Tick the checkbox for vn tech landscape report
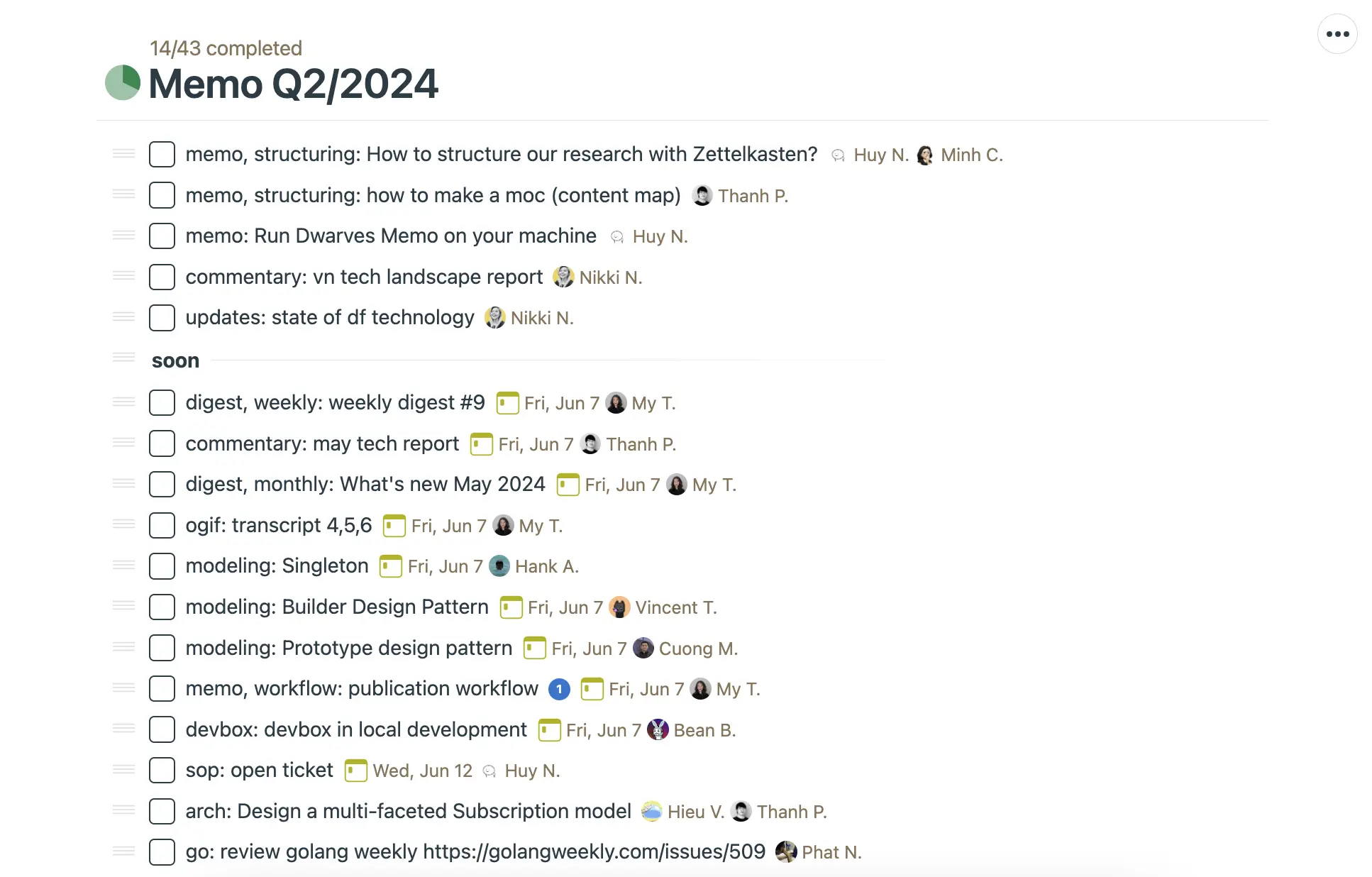 tap(162, 277)
